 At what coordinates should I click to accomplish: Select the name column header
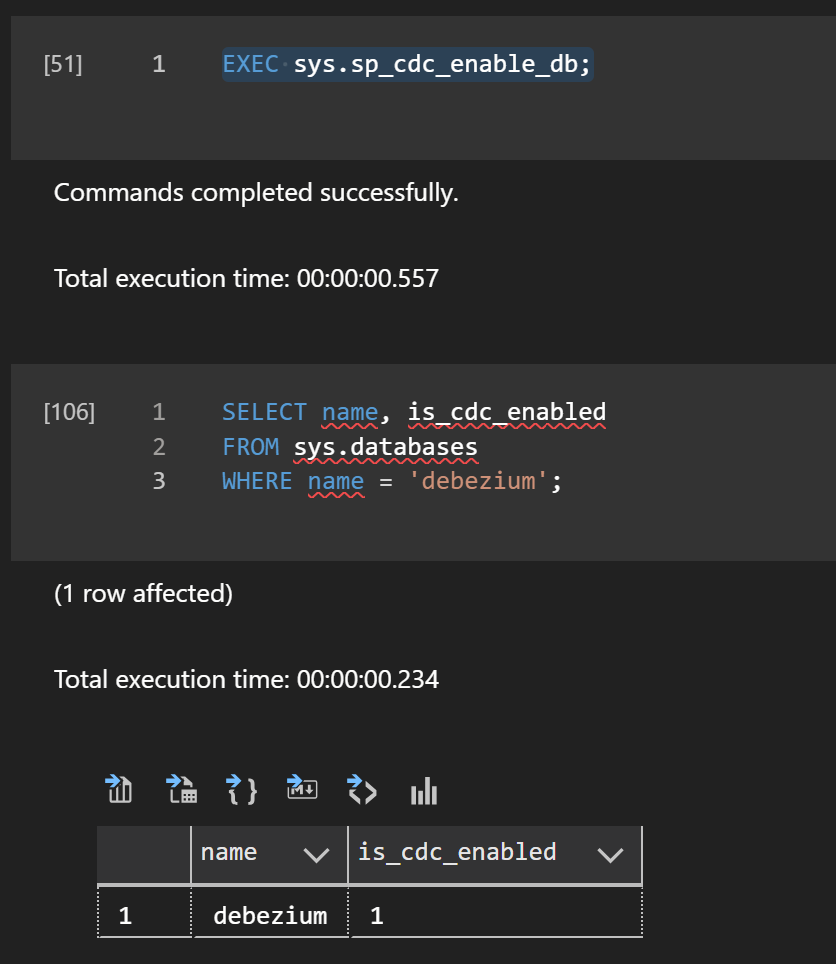[x=269, y=855]
